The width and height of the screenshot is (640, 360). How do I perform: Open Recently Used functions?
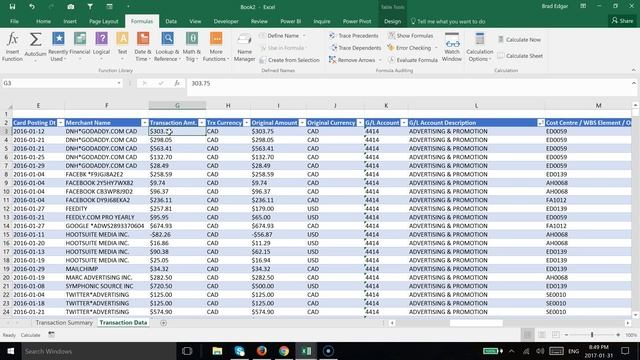(x=58, y=47)
